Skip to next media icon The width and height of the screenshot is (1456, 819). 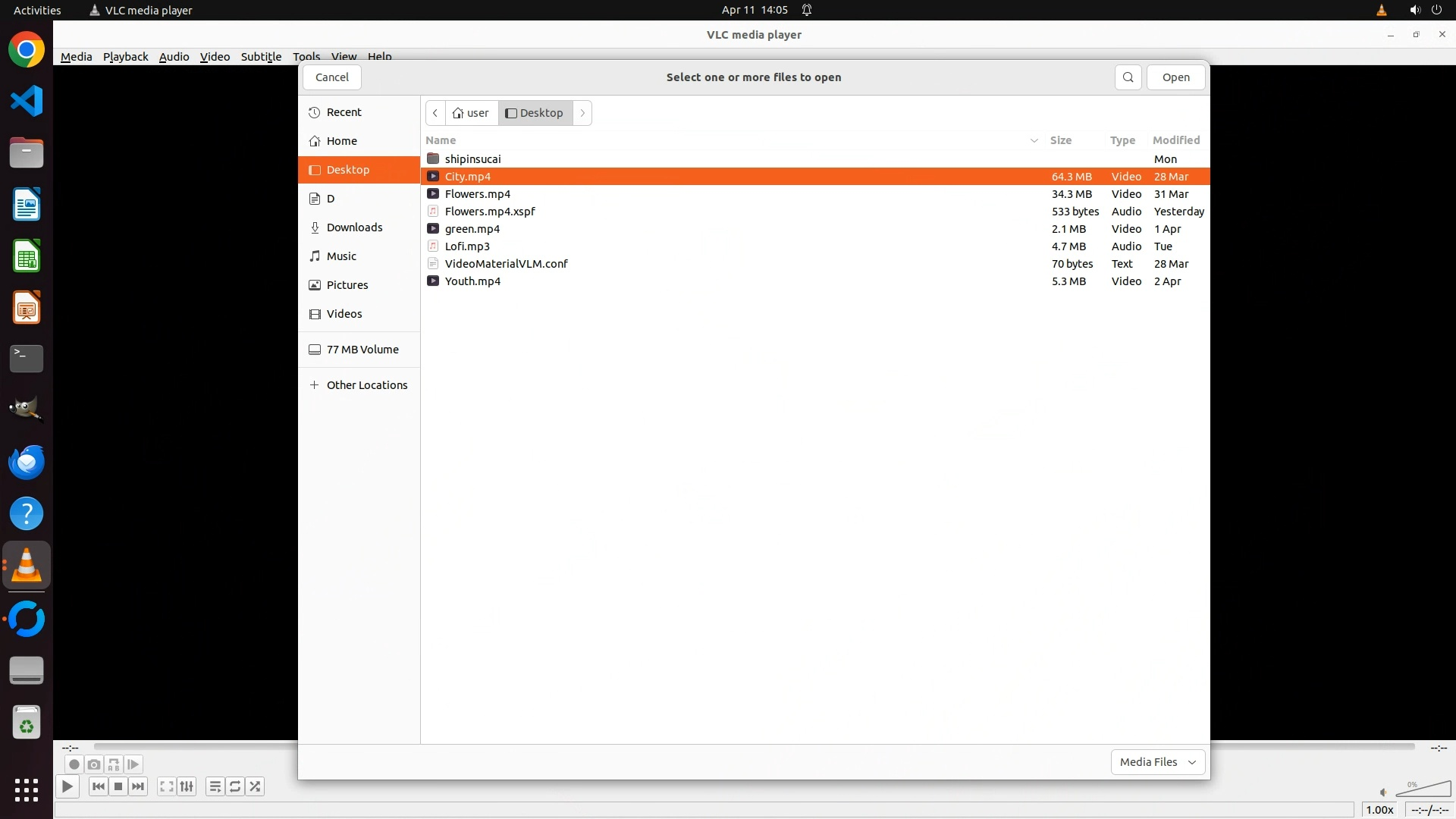pyautogui.click(x=138, y=786)
